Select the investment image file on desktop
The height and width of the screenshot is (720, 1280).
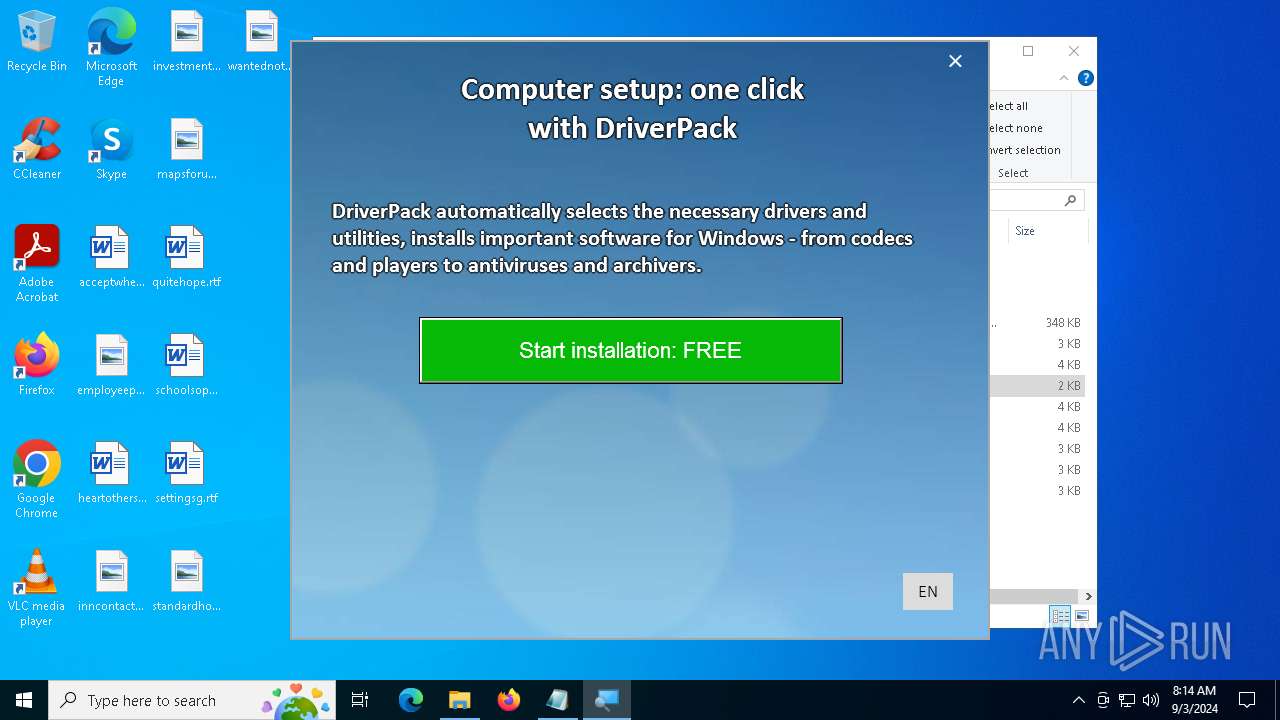tap(187, 42)
